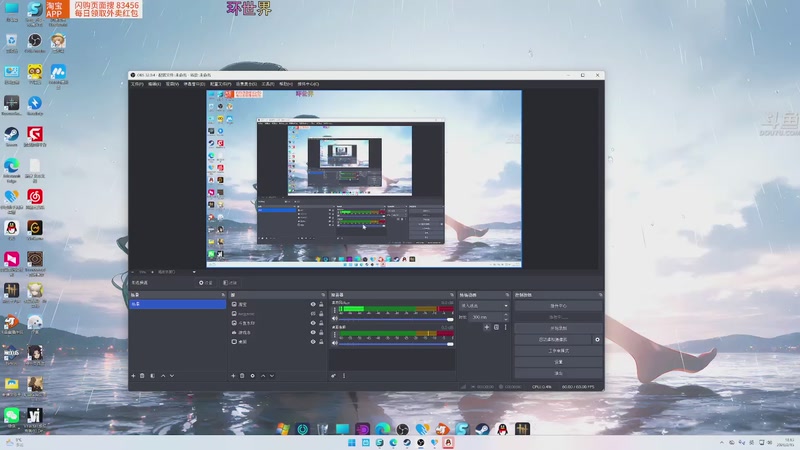Select the highlighted 场景 scene entry
Viewport: 800px width, 450px height.
click(178, 304)
